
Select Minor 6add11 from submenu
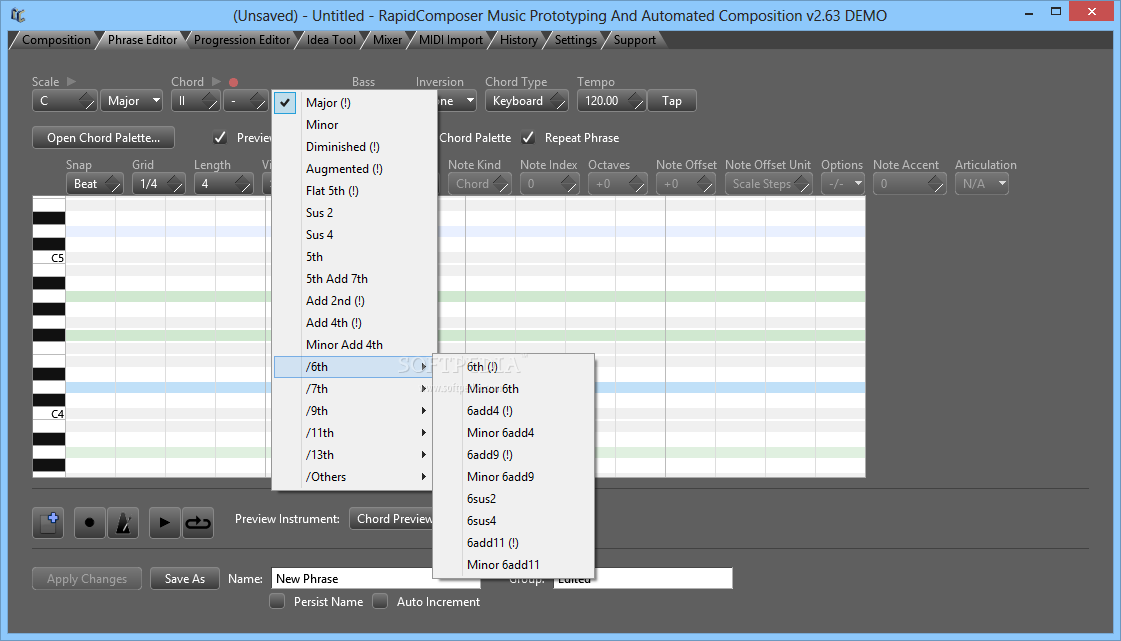tap(513, 565)
